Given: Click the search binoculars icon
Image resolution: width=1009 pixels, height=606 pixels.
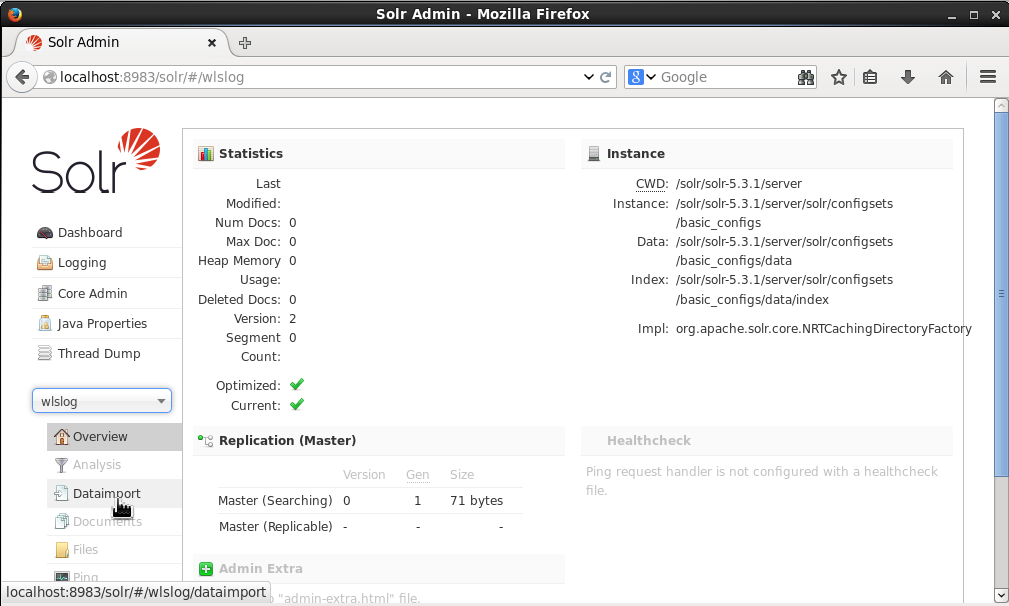Looking at the screenshot, I should (x=806, y=77).
